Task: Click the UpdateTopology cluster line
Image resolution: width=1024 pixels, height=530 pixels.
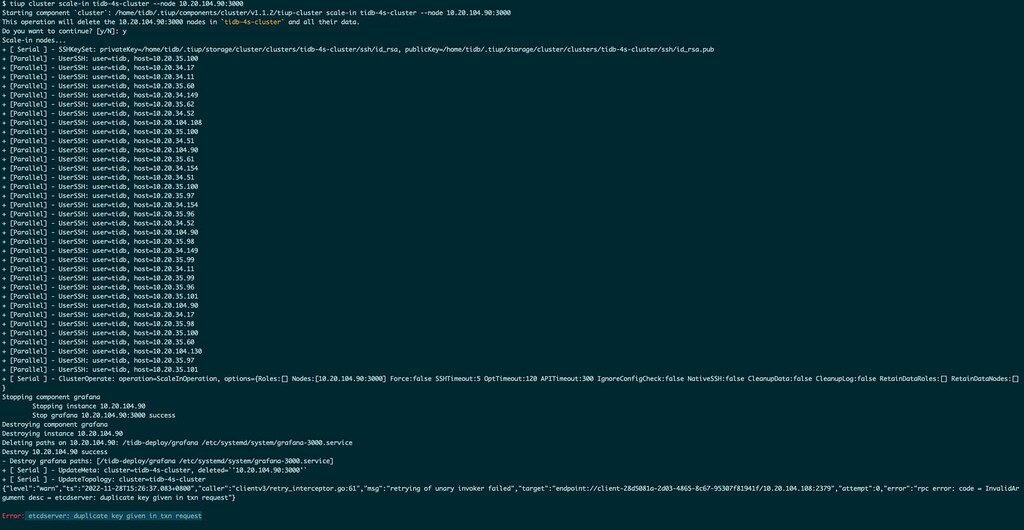Action: (x=103, y=479)
